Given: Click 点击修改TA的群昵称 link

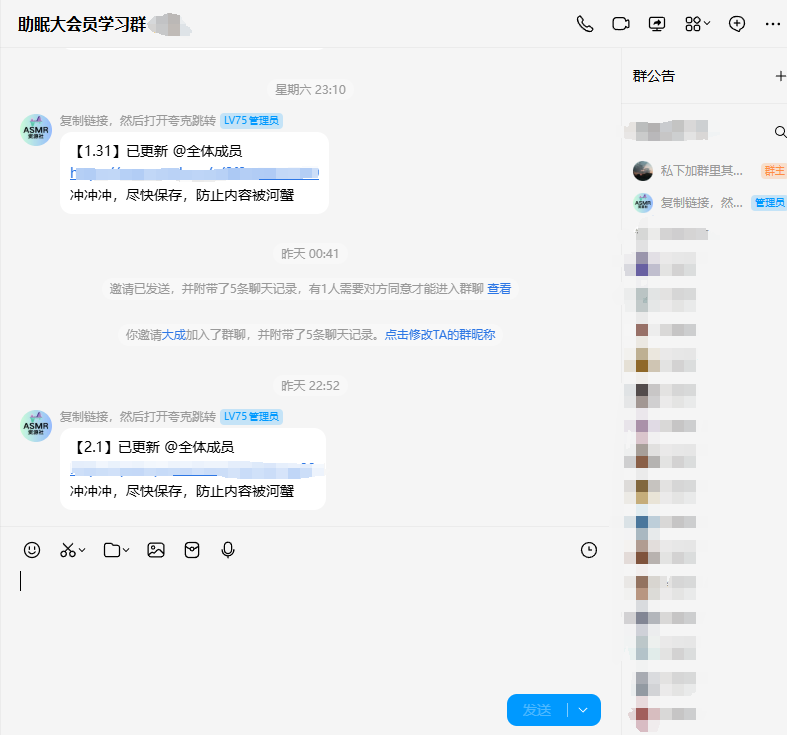Looking at the screenshot, I should click(x=440, y=334).
